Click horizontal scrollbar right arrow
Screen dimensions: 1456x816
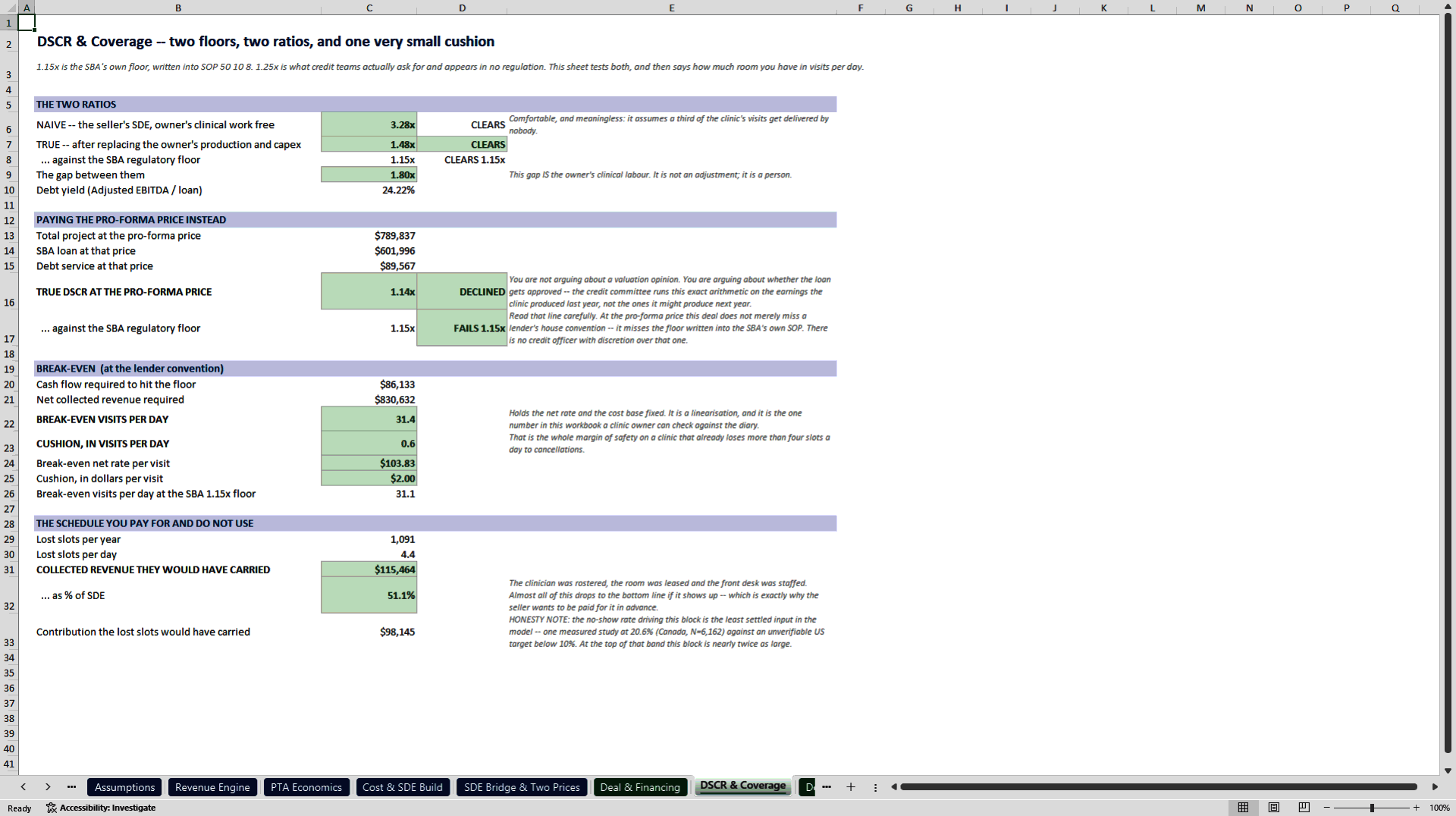point(1435,787)
